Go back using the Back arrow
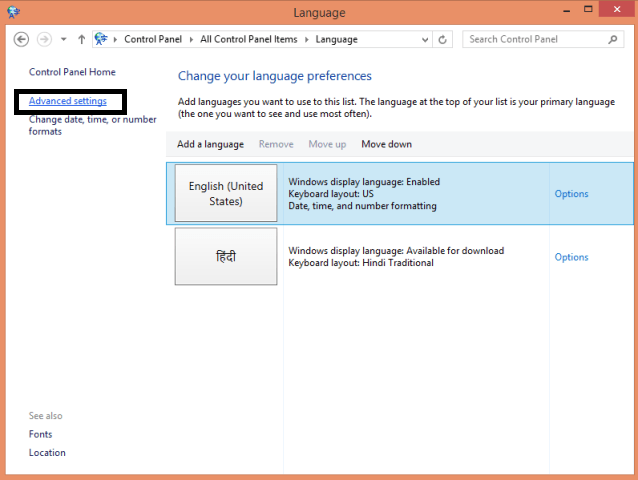The image size is (638, 480). pos(21,39)
